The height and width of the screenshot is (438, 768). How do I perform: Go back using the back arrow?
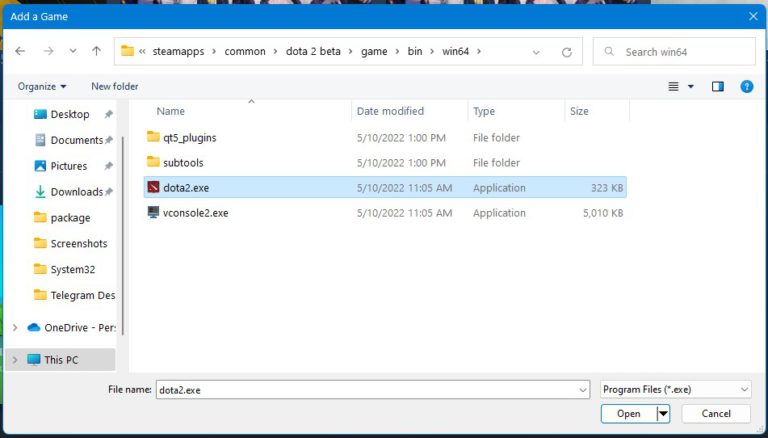20,51
